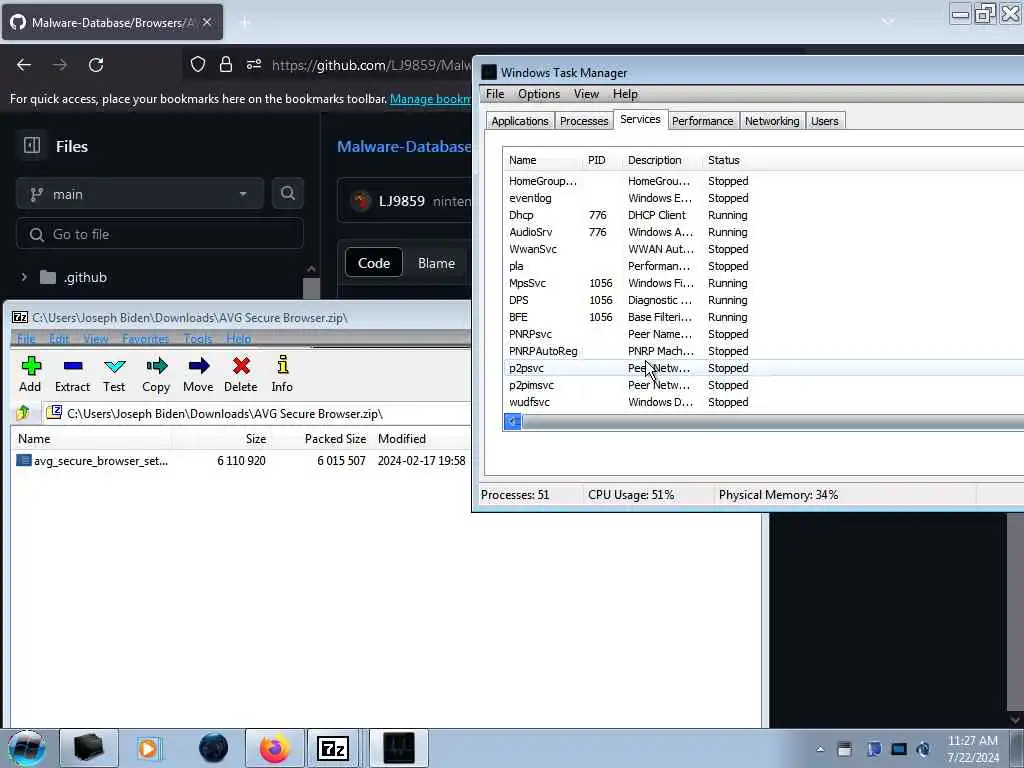
Task: Click the GitHub file search magnifier button
Action: pos(287,193)
